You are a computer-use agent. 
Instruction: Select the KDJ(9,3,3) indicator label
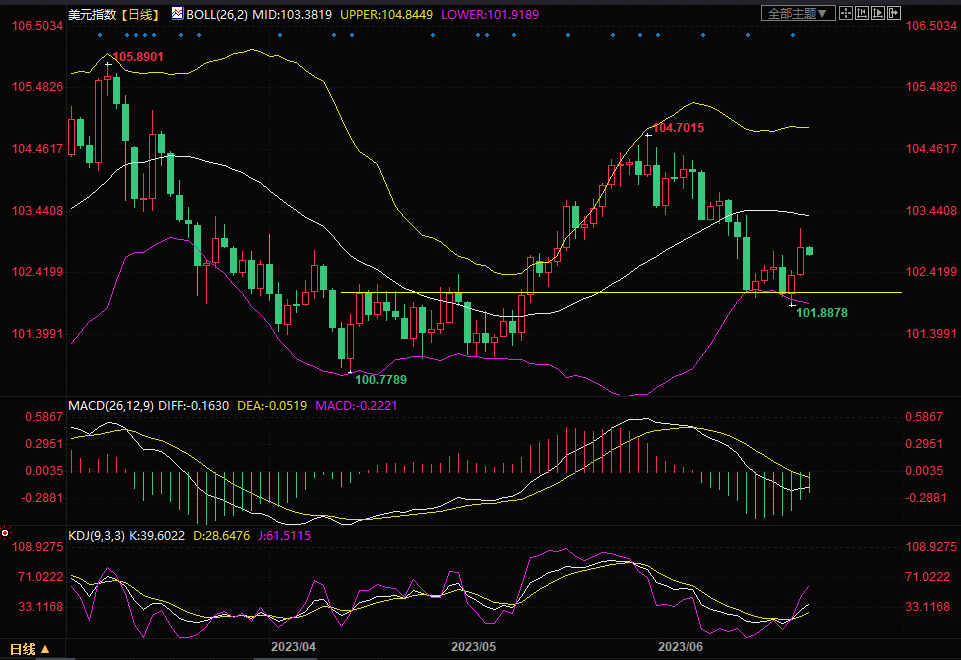pyautogui.click(x=98, y=536)
